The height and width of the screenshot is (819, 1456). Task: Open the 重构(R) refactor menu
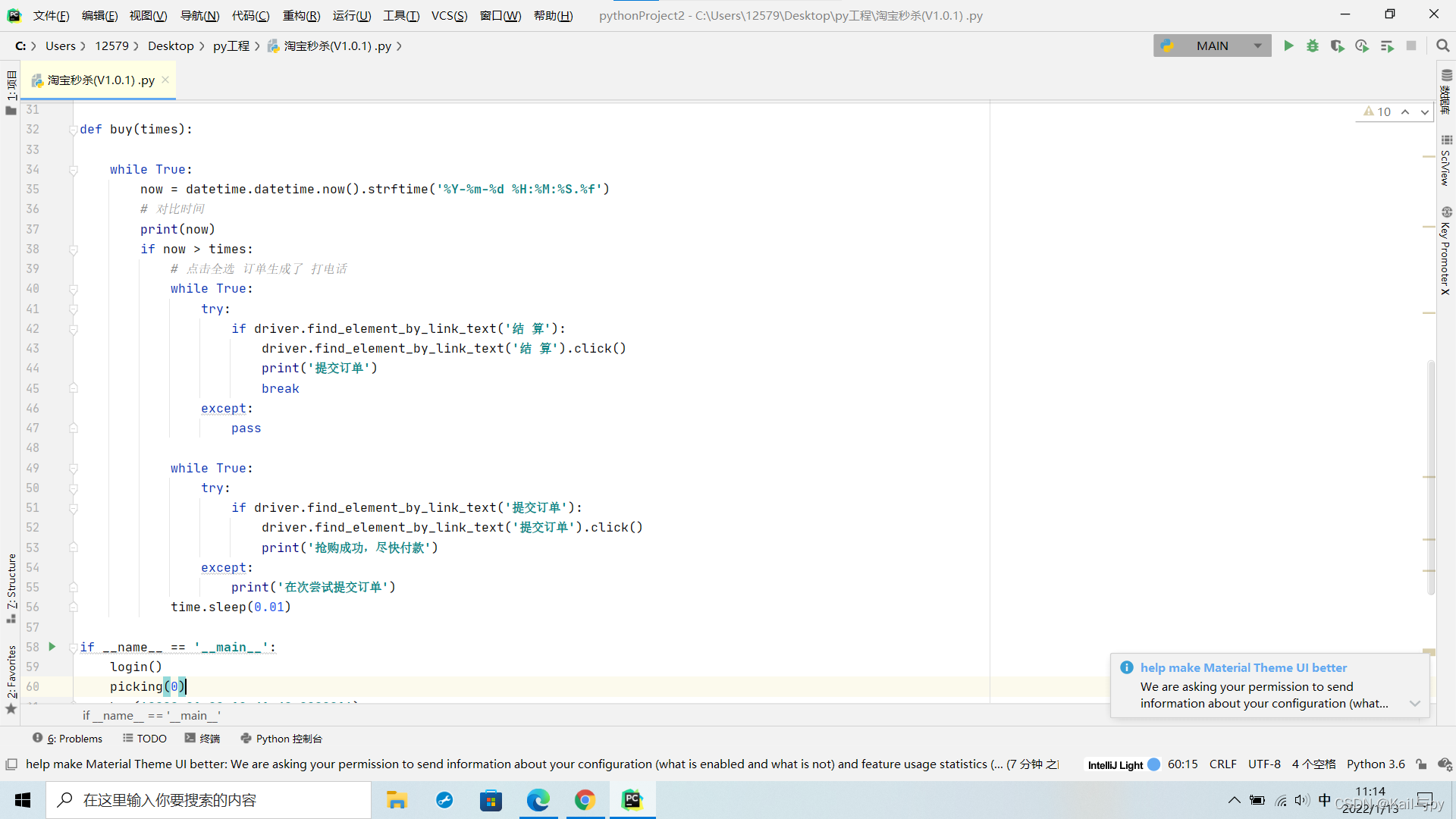point(301,15)
